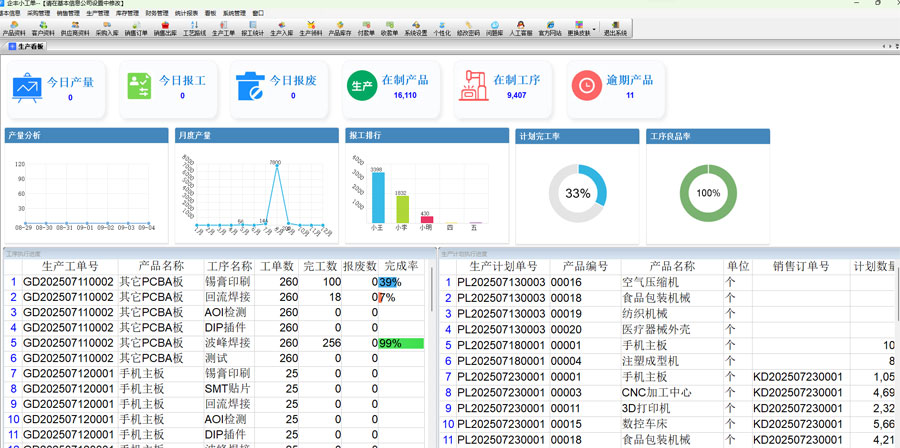
Task: Open 系统设置 from the toolbar
Action: (x=415, y=27)
